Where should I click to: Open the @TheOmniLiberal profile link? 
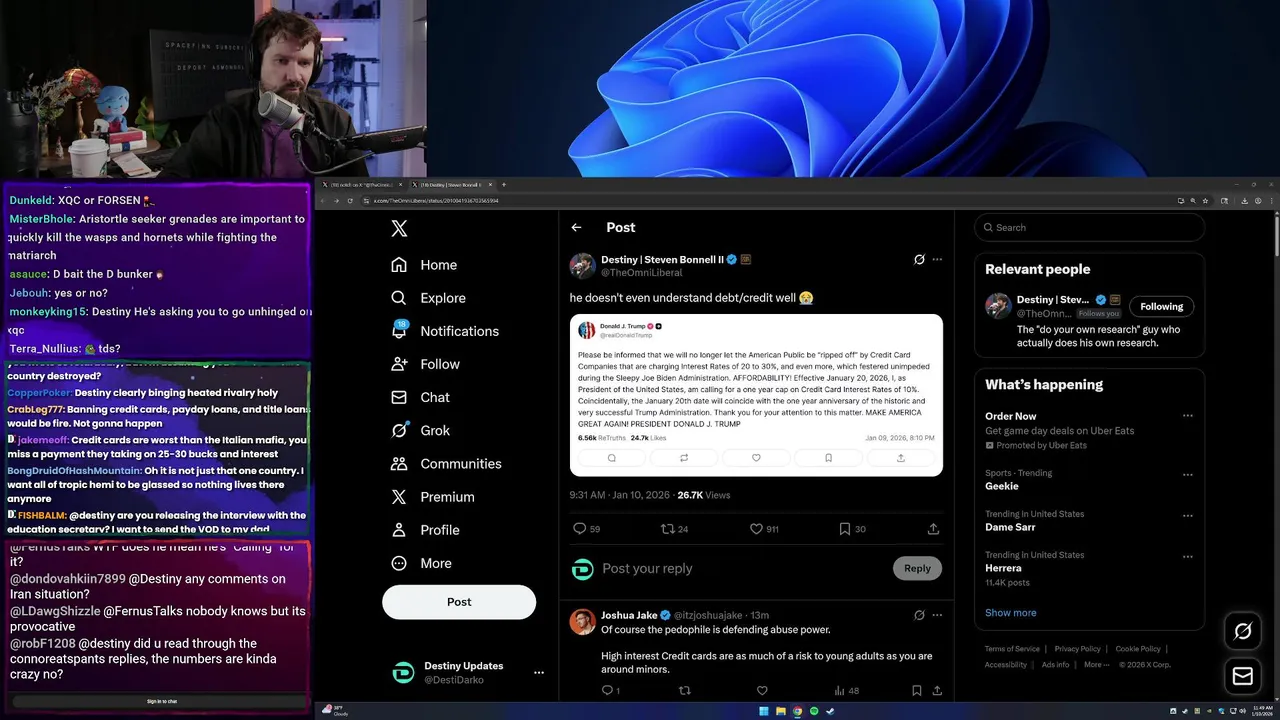(x=641, y=272)
